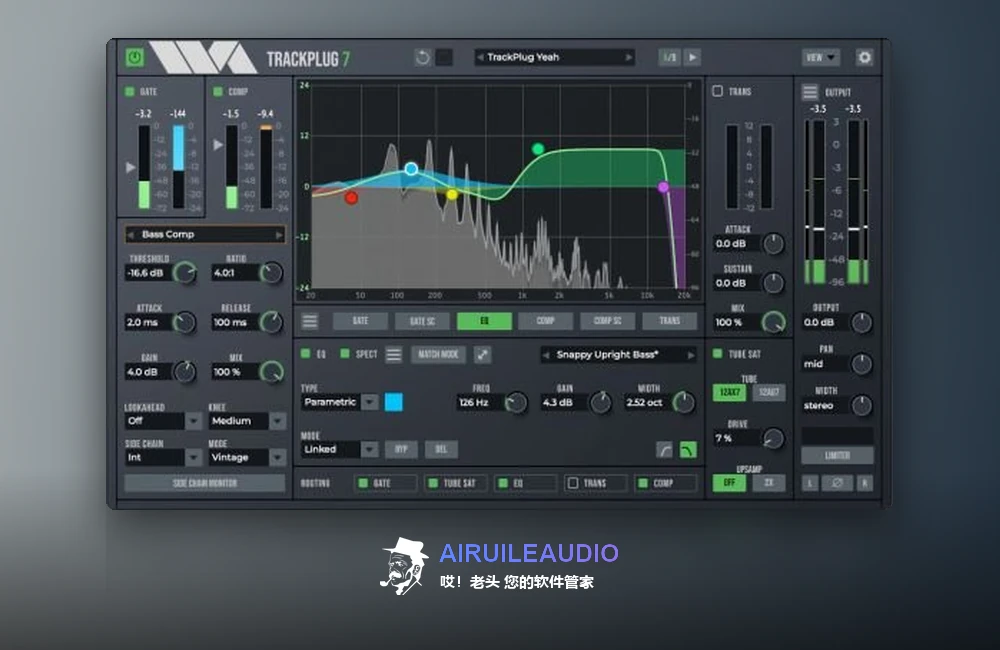The image size is (1000, 650).
Task: Switch to the GATE tab
Action: click(360, 321)
